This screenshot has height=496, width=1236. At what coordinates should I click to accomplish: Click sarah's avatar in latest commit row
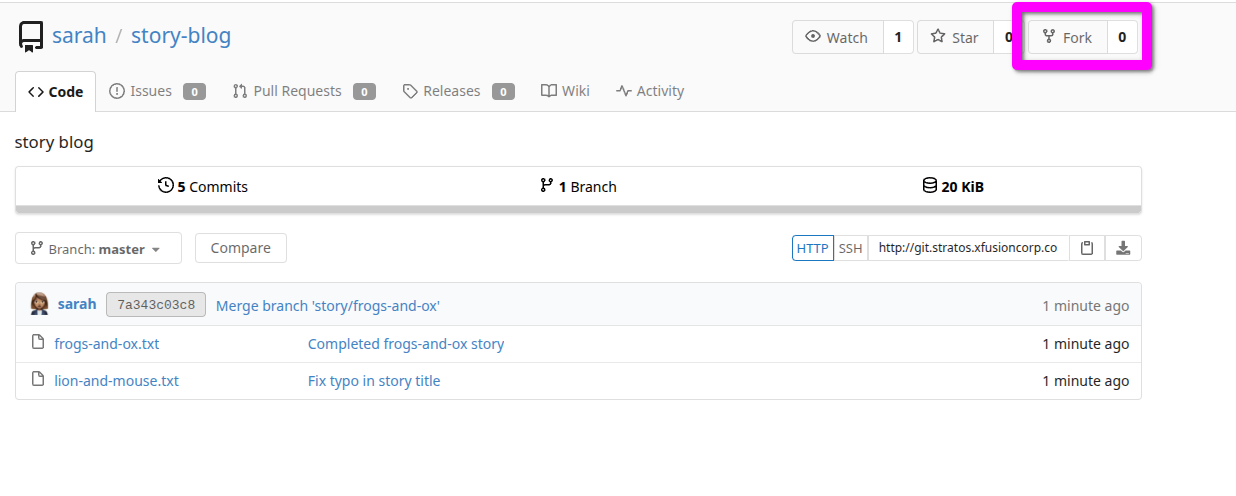pos(40,304)
